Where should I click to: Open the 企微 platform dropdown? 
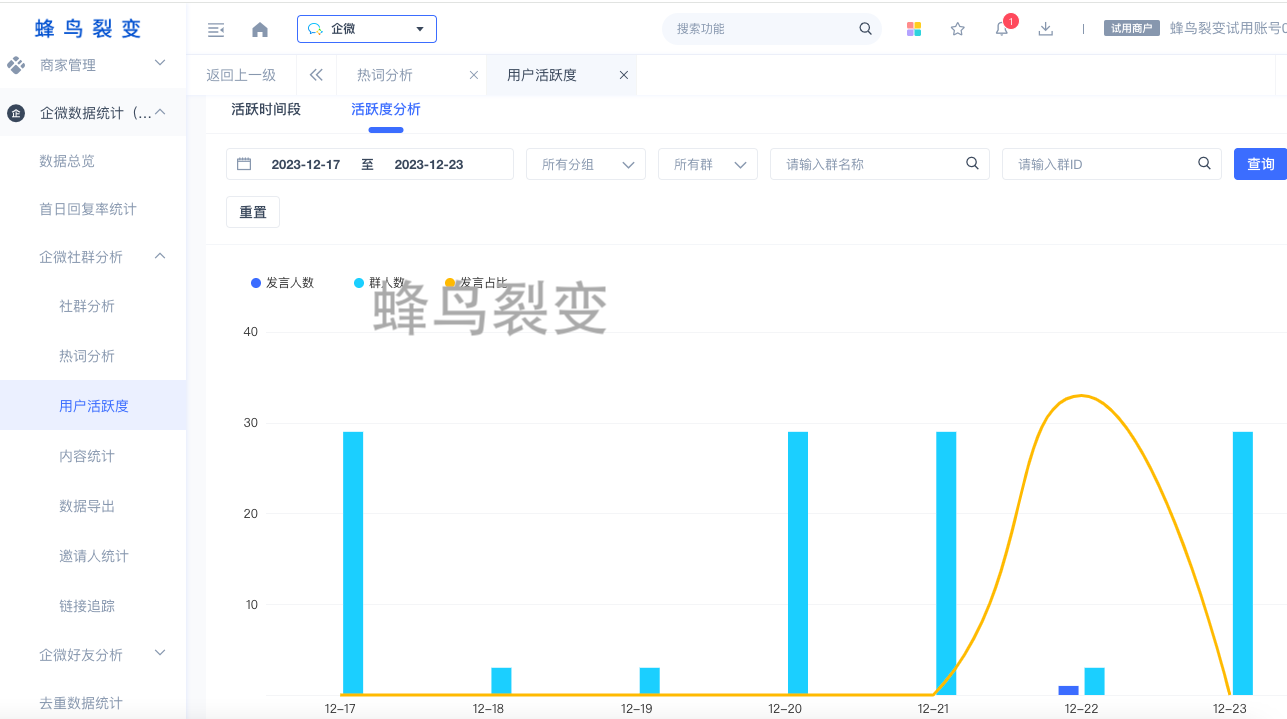pyautogui.click(x=366, y=29)
